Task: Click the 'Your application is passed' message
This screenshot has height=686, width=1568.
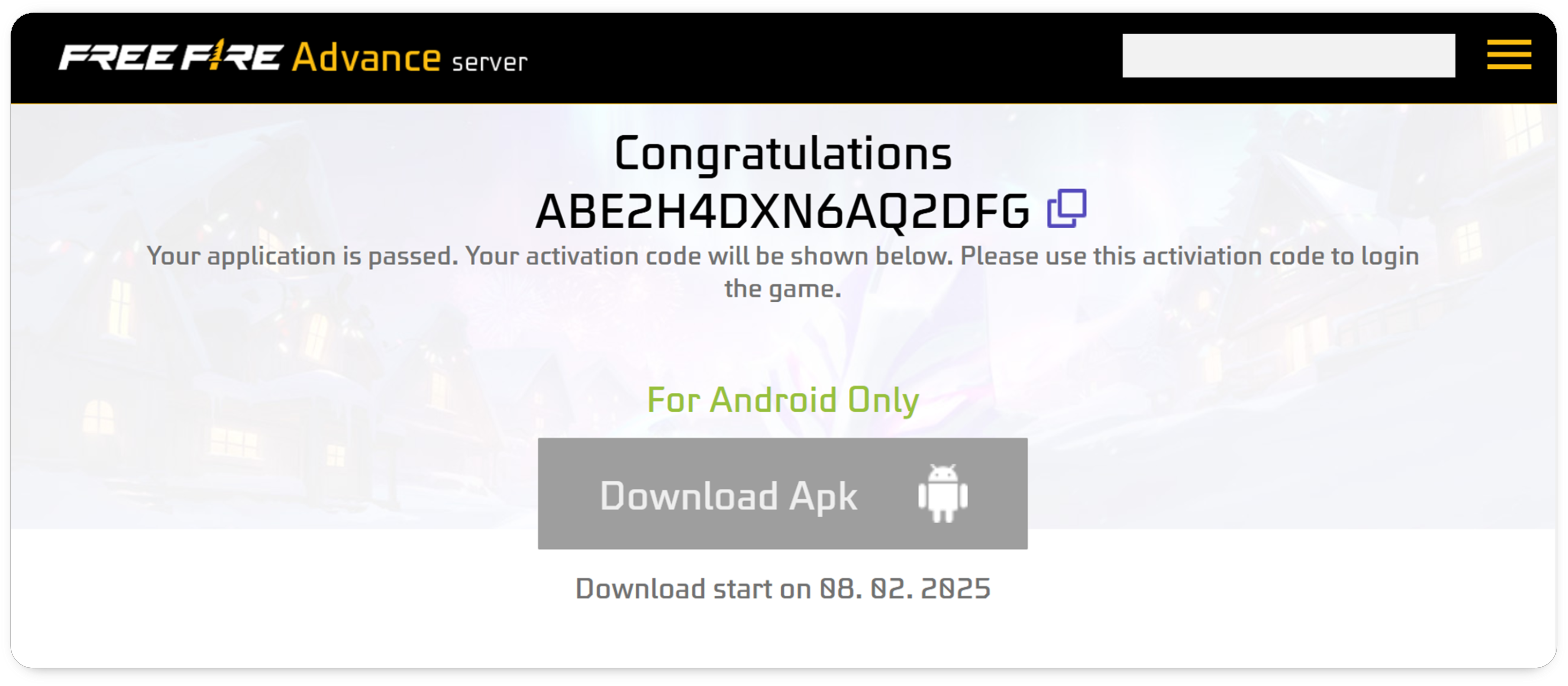Action: pos(302,256)
